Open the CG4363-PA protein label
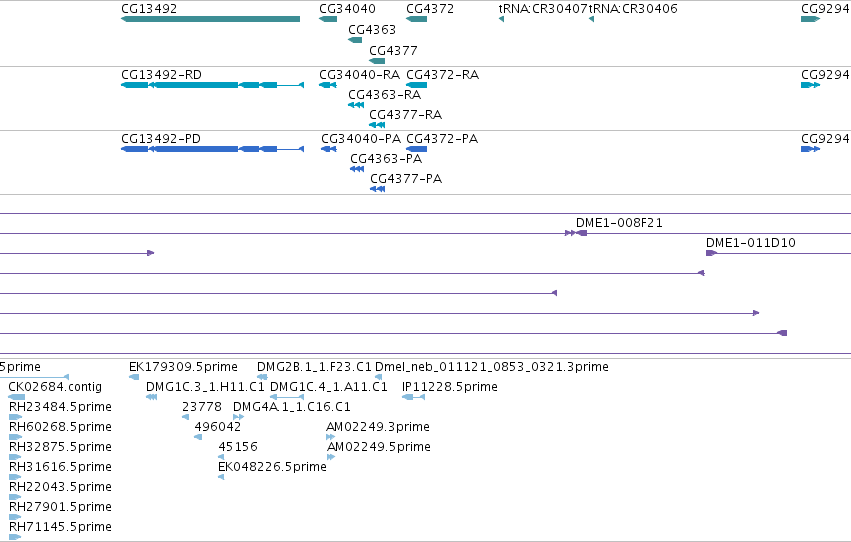The image size is (851, 542). click(386, 159)
